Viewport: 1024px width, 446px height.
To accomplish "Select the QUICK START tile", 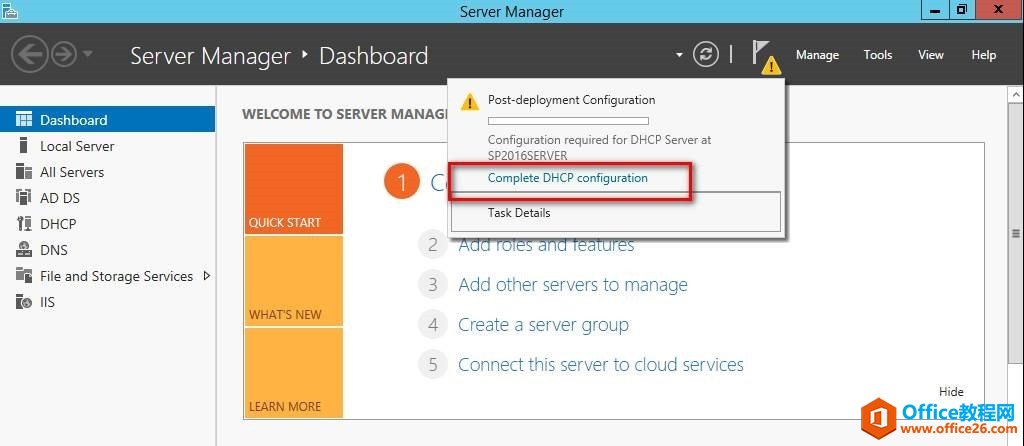I will point(293,189).
